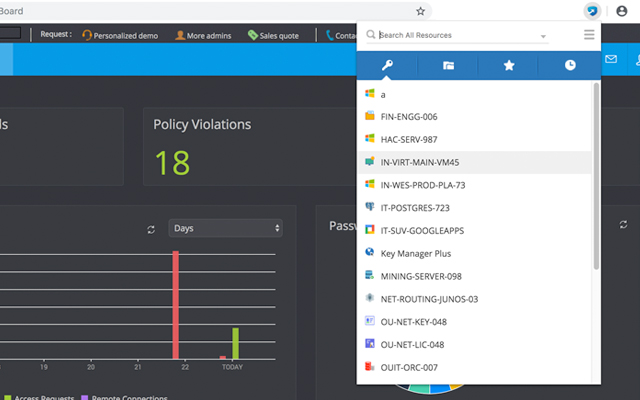
Task: Click the Policy Violations count 18
Action: [x=173, y=163]
